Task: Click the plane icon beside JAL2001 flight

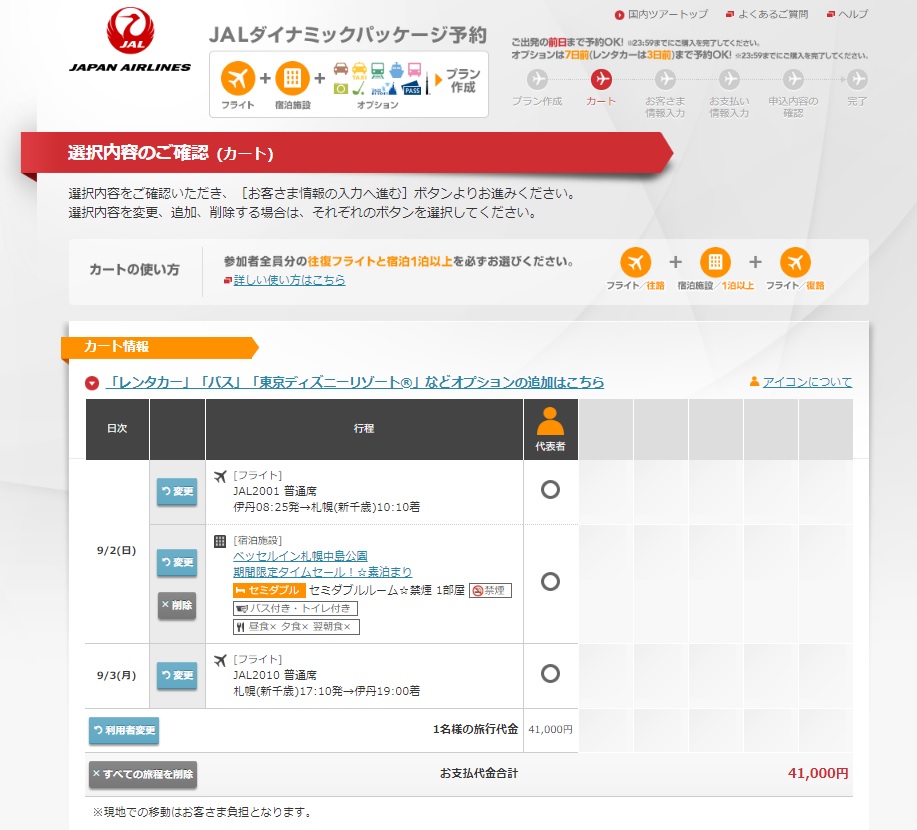Action: (x=220, y=477)
